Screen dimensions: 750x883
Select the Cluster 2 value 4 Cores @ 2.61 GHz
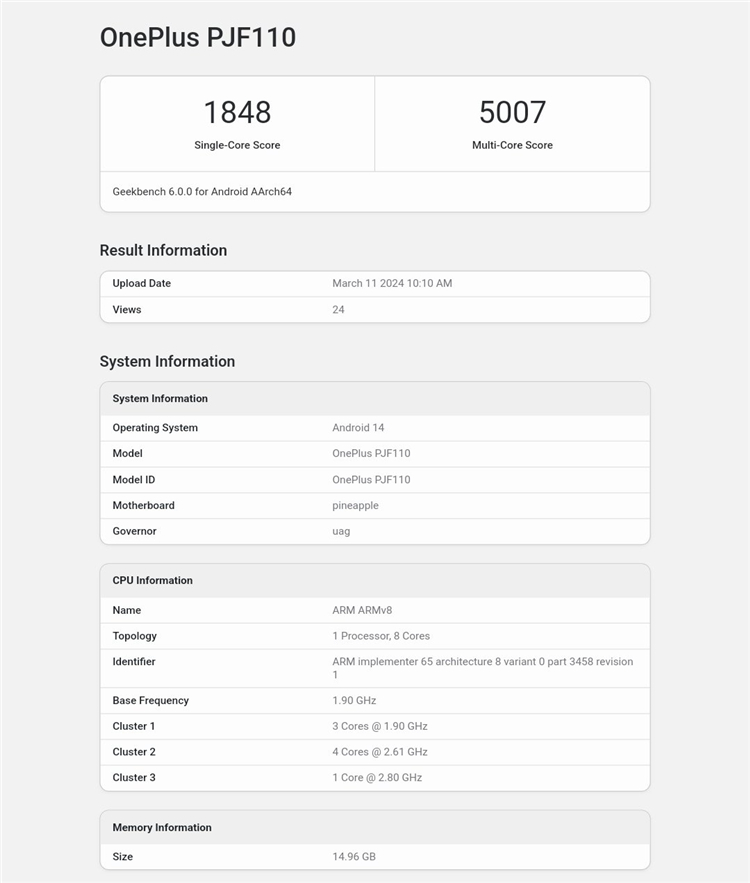click(380, 752)
